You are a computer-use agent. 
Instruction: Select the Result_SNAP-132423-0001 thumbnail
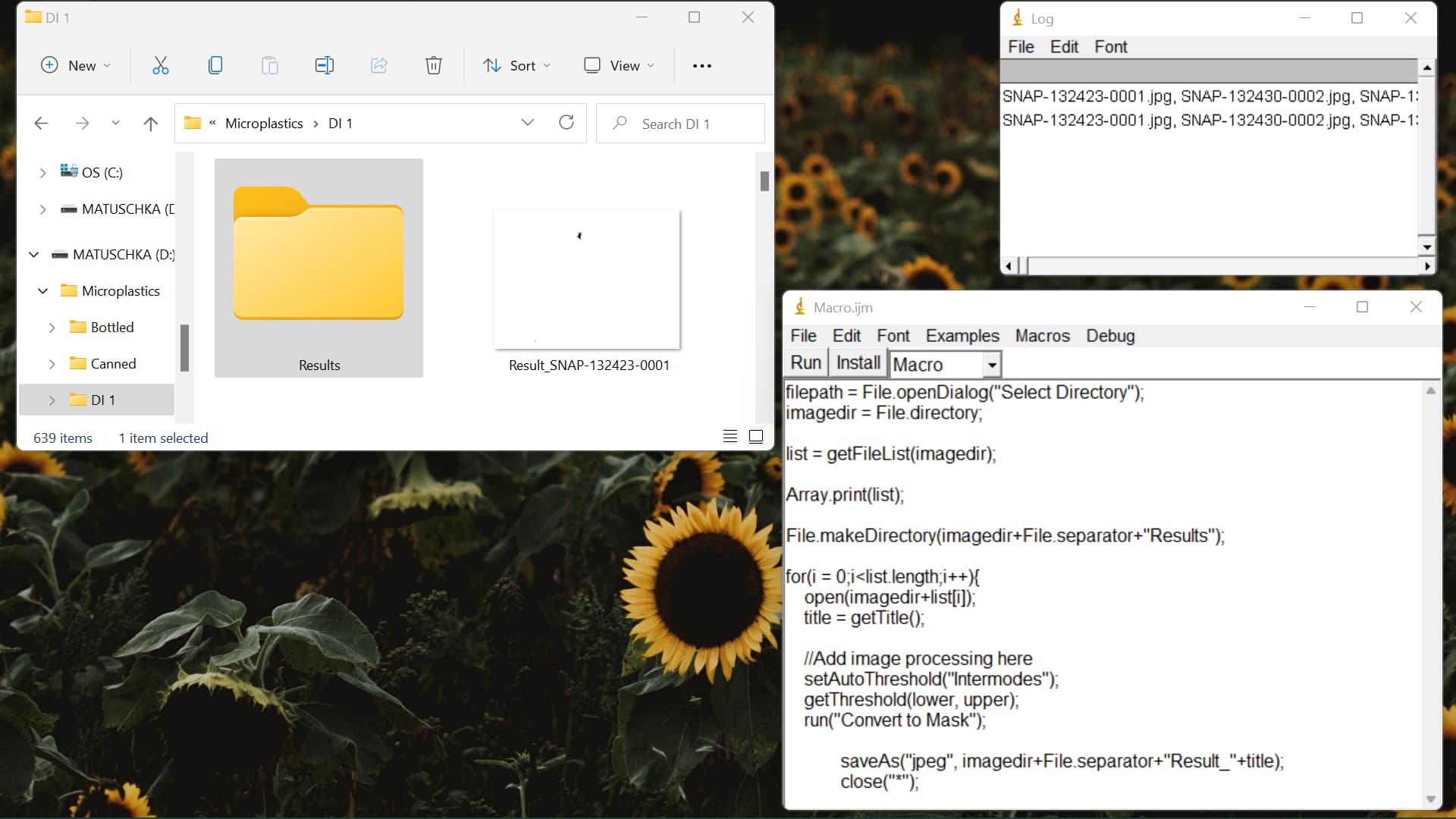(x=588, y=279)
